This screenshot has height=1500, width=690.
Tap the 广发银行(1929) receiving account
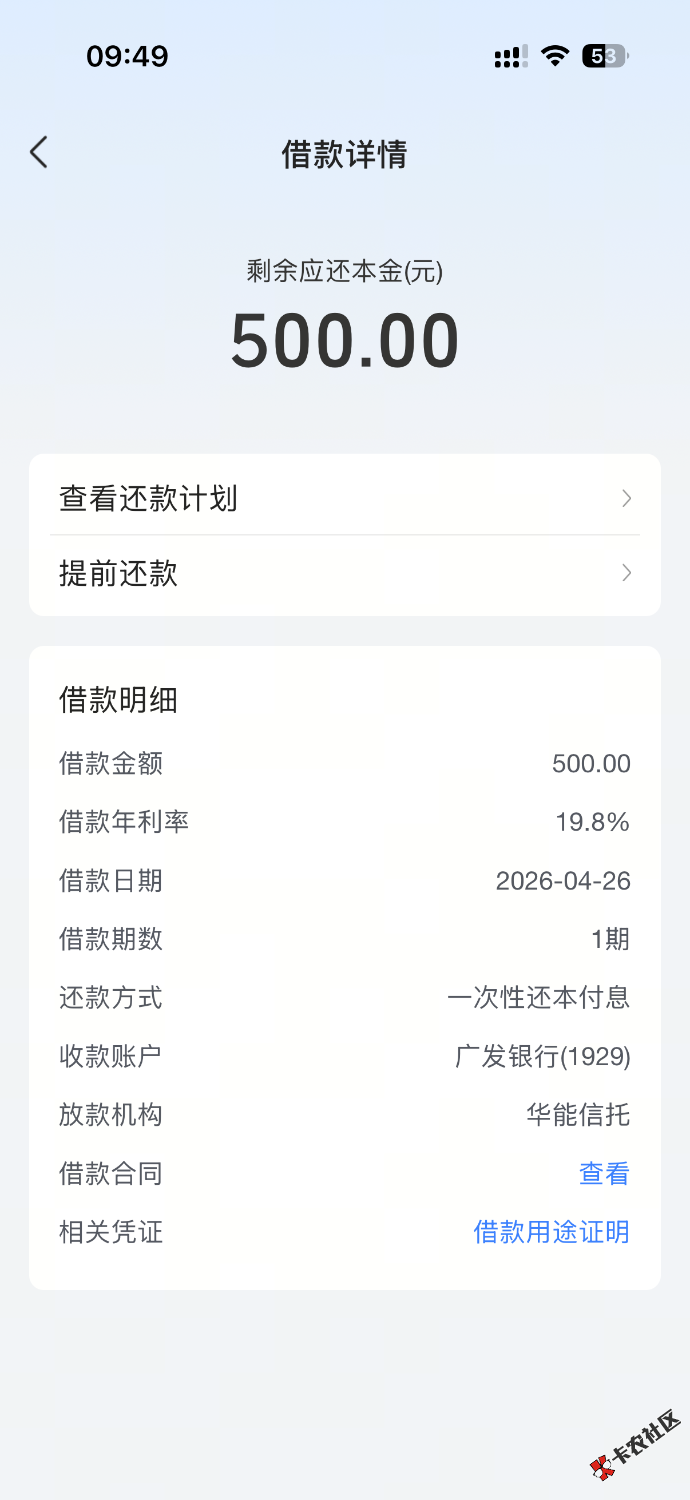pyautogui.click(x=542, y=1056)
